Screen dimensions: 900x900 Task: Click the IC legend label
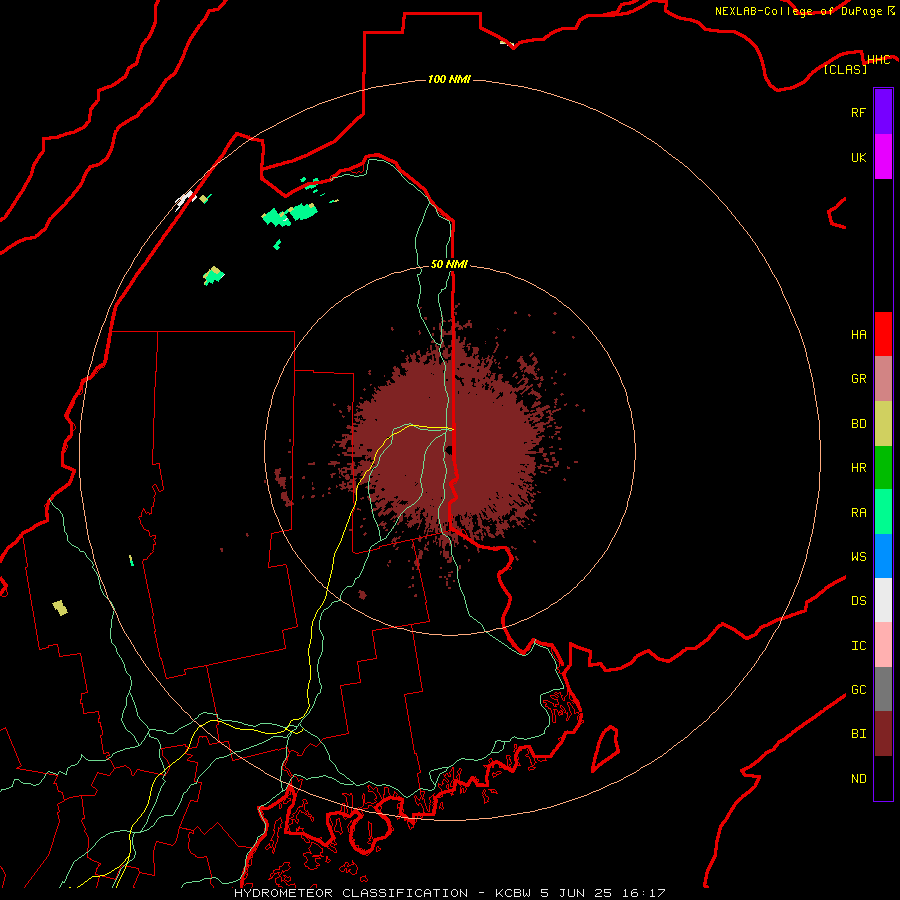[858, 646]
